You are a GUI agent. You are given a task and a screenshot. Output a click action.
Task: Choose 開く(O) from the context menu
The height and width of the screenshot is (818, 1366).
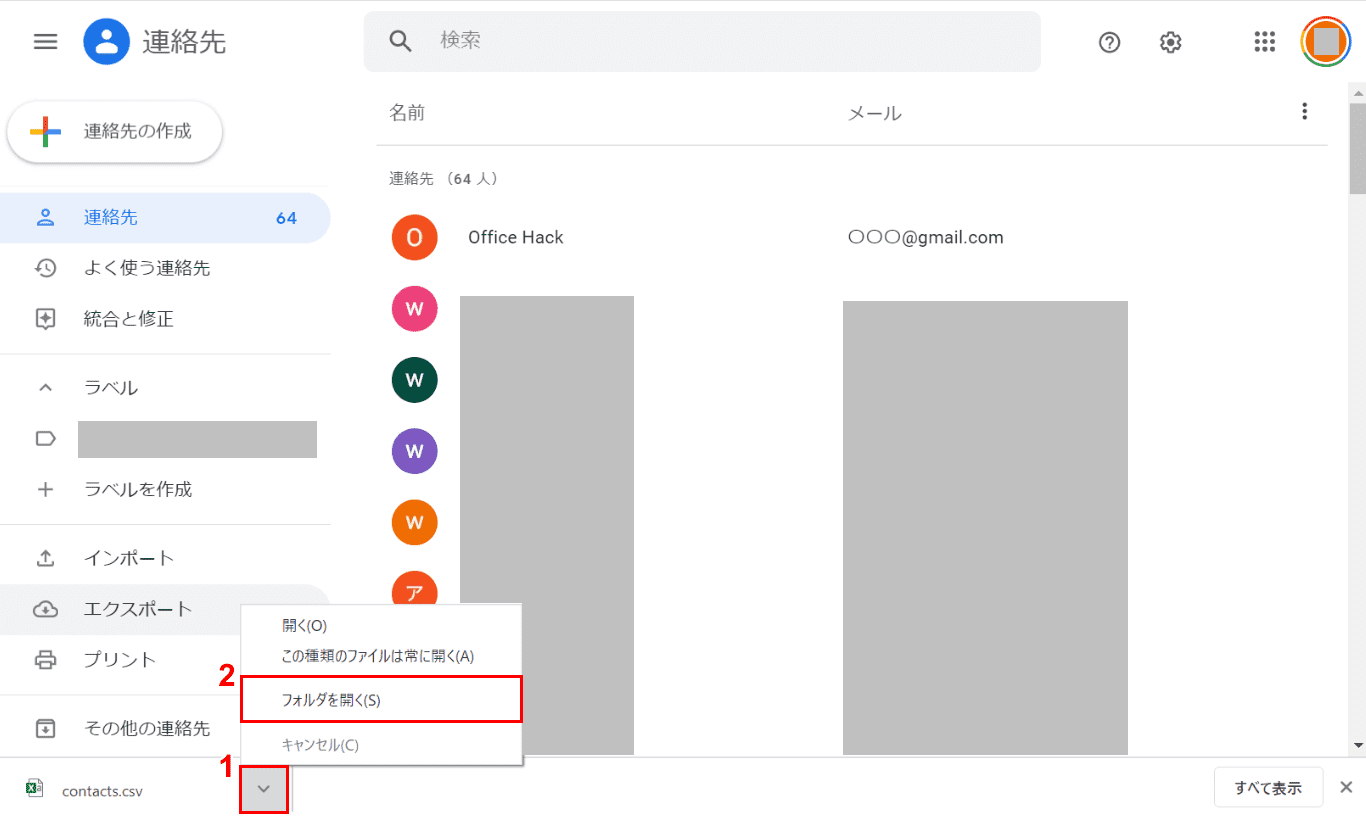pos(381,626)
